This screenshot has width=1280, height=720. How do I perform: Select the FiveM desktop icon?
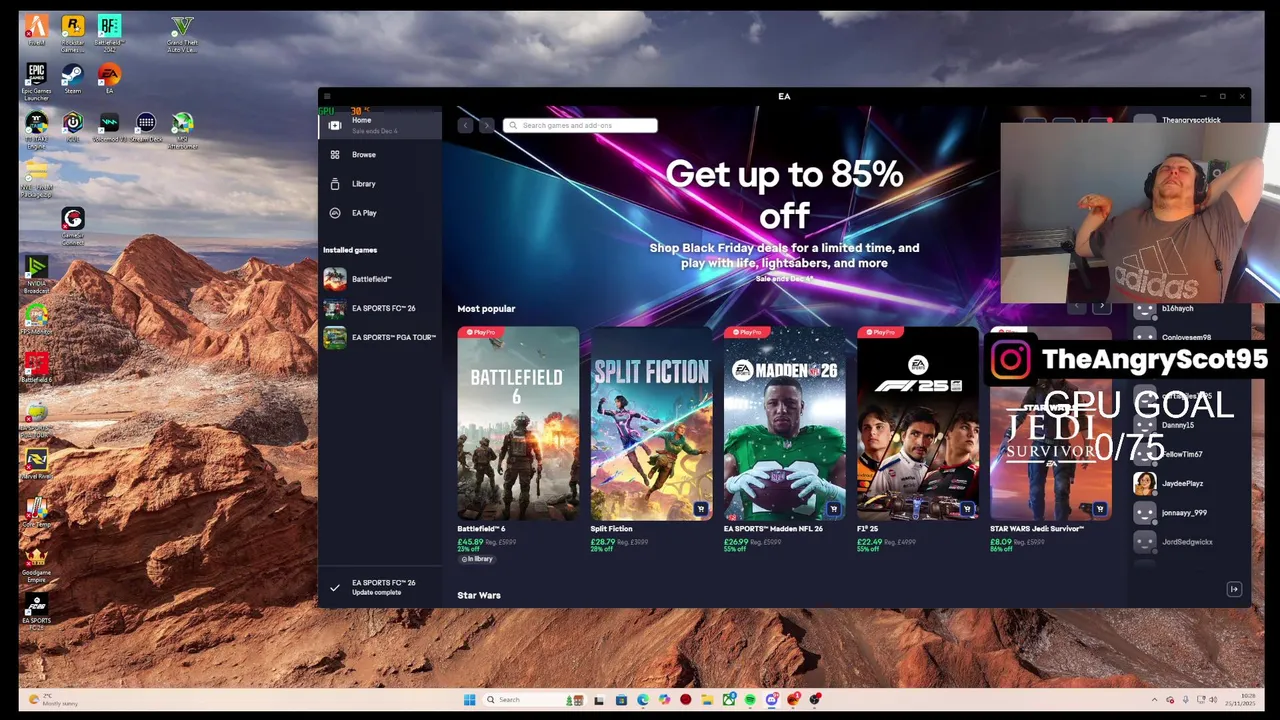click(x=36, y=30)
